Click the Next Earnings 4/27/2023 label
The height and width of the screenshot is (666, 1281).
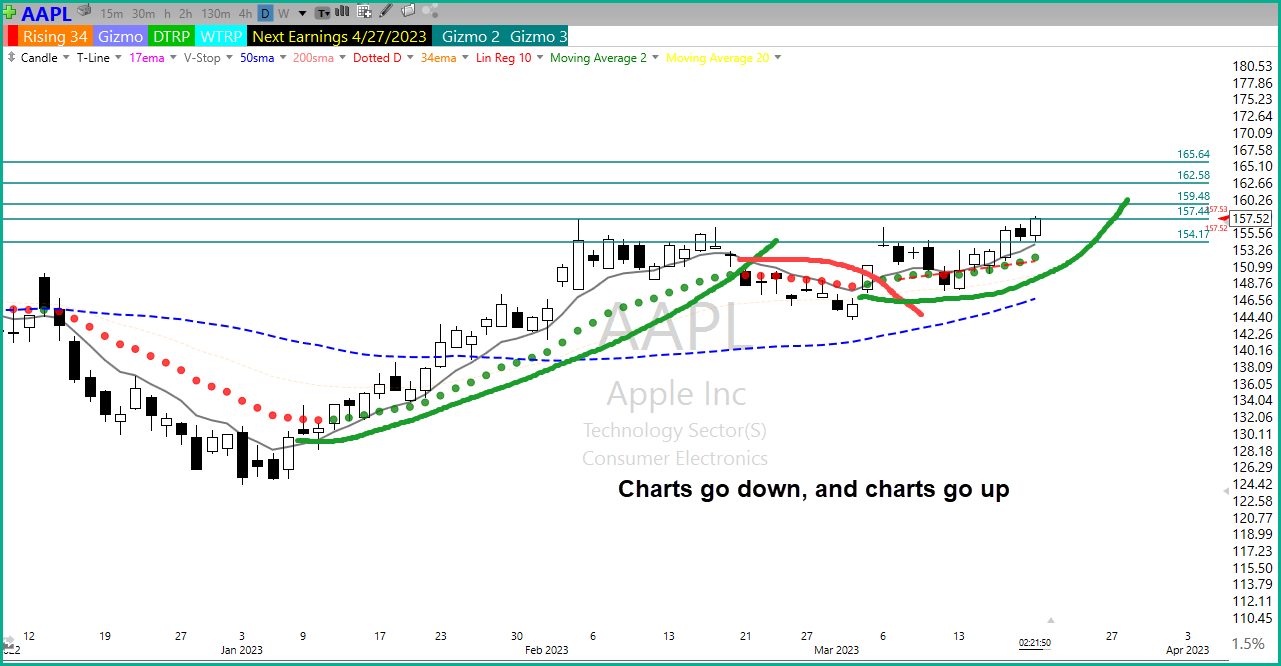(340, 36)
